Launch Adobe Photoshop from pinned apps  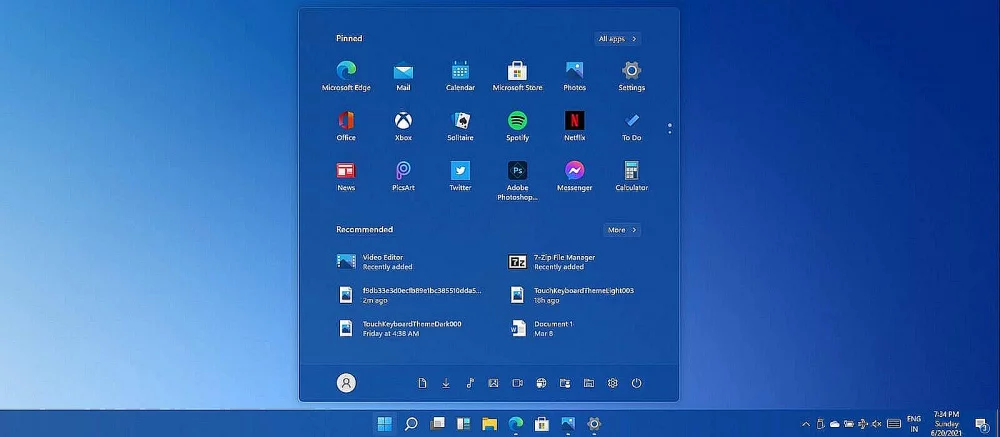click(517, 181)
